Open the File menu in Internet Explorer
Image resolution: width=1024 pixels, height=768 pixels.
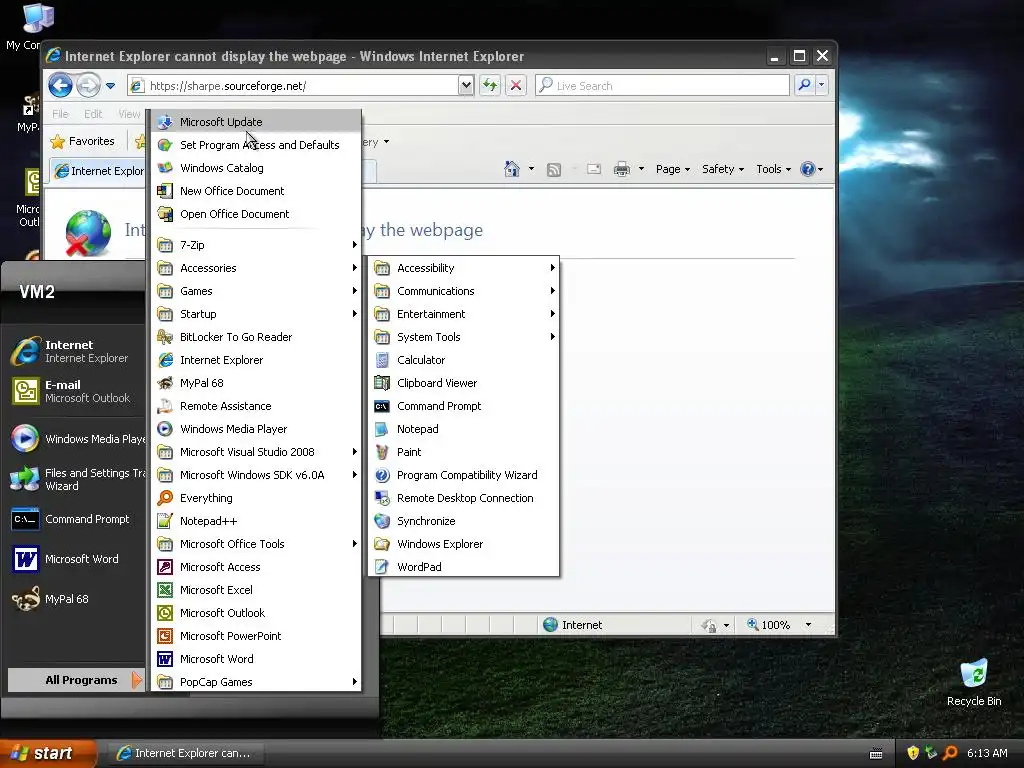pyautogui.click(x=61, y=114)
